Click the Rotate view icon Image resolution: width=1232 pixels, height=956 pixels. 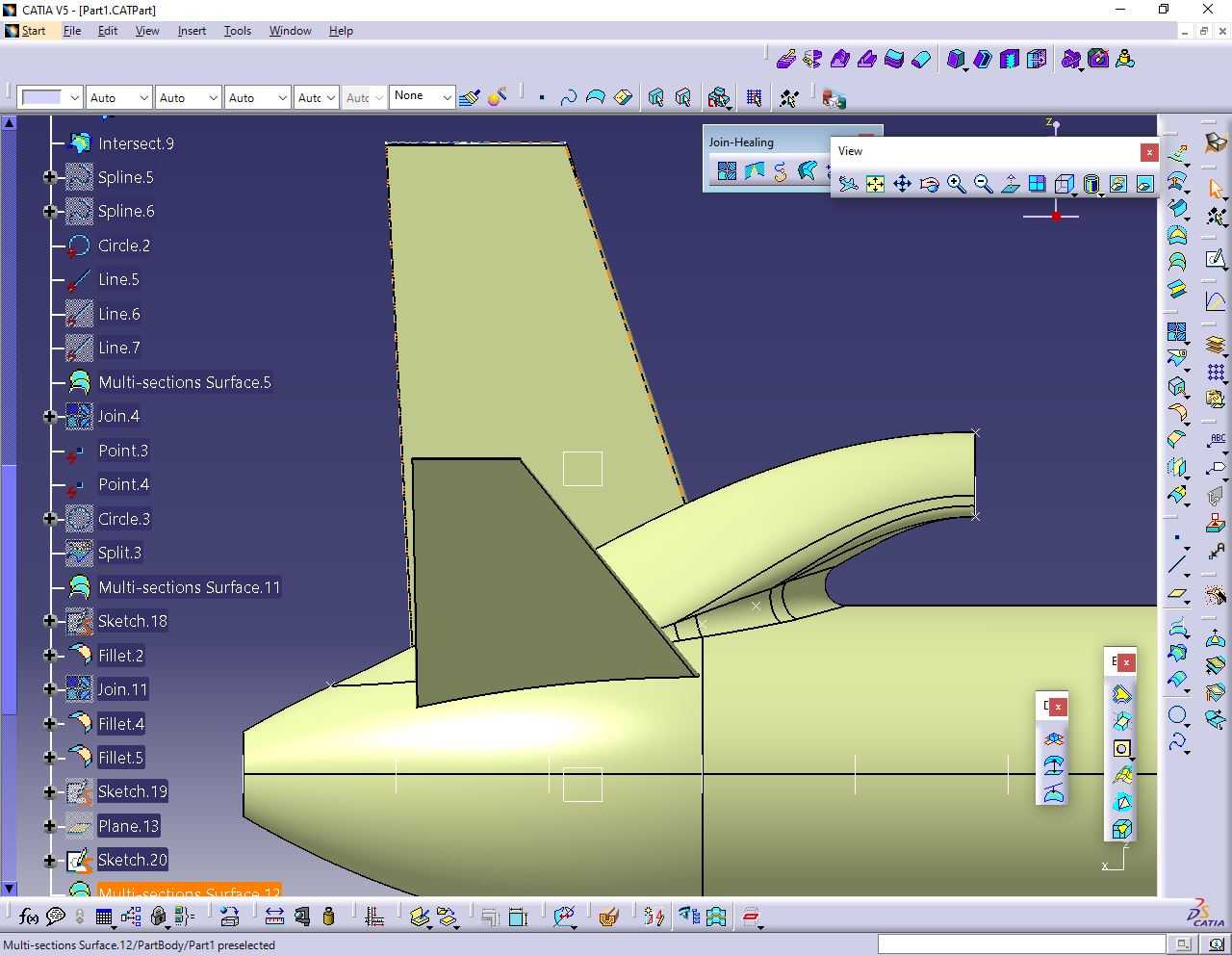[x=929, y=184]
